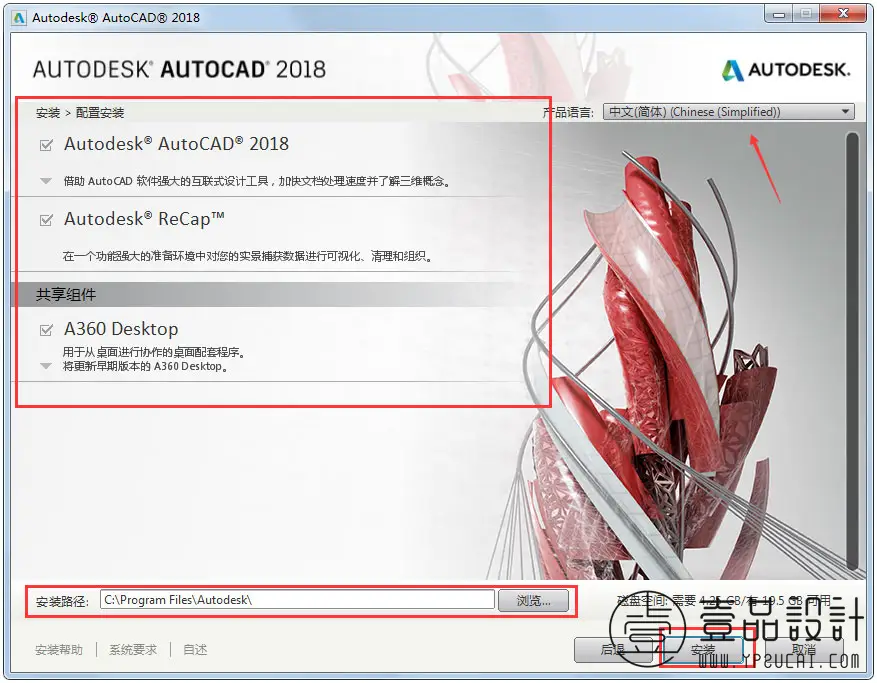The image size is (877, 683).
Task: Click the 浏览... browse button
Action: [534, 601]
